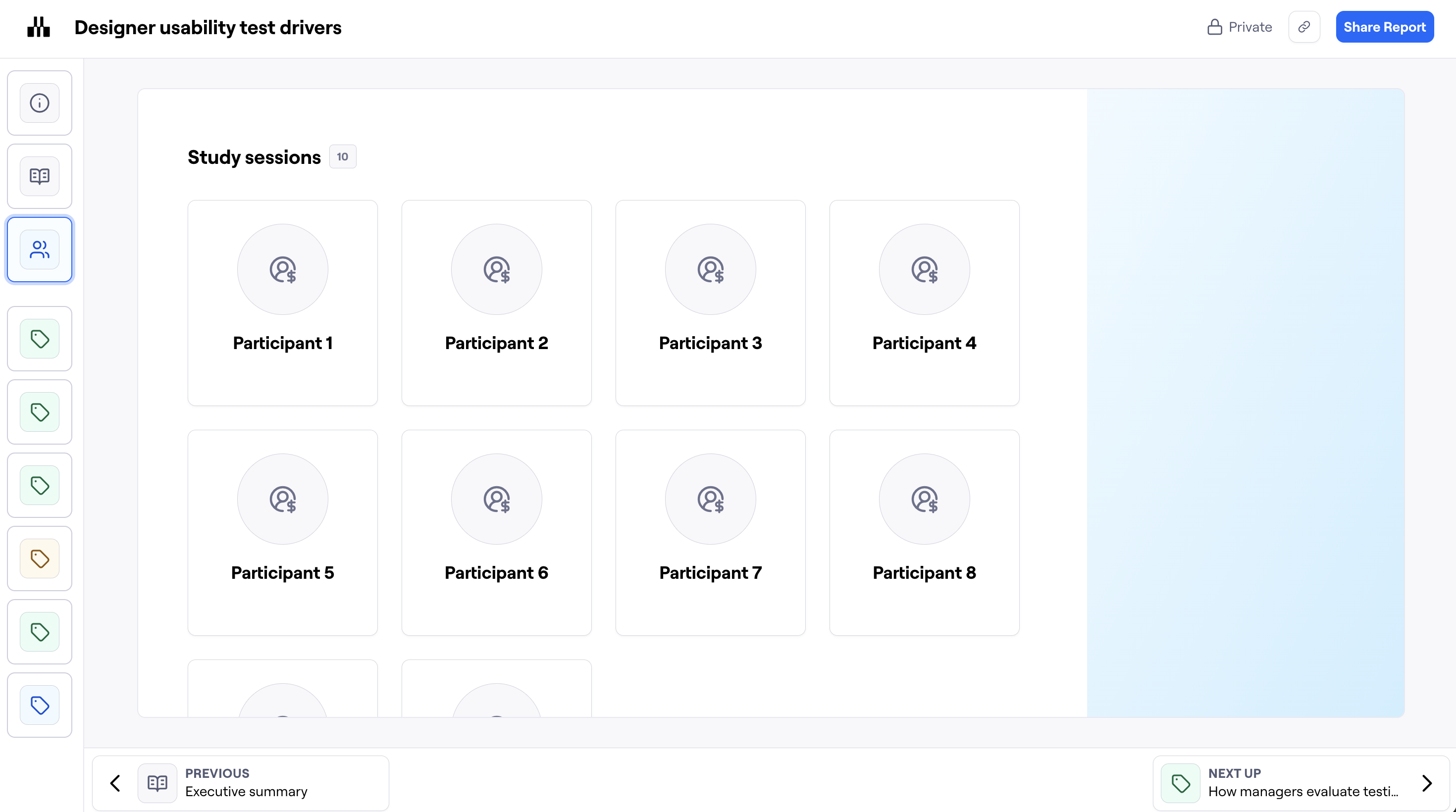Click the Private lock indicator
Viewport: 1456px width, 812px height.
click(x=1239, y=27)
